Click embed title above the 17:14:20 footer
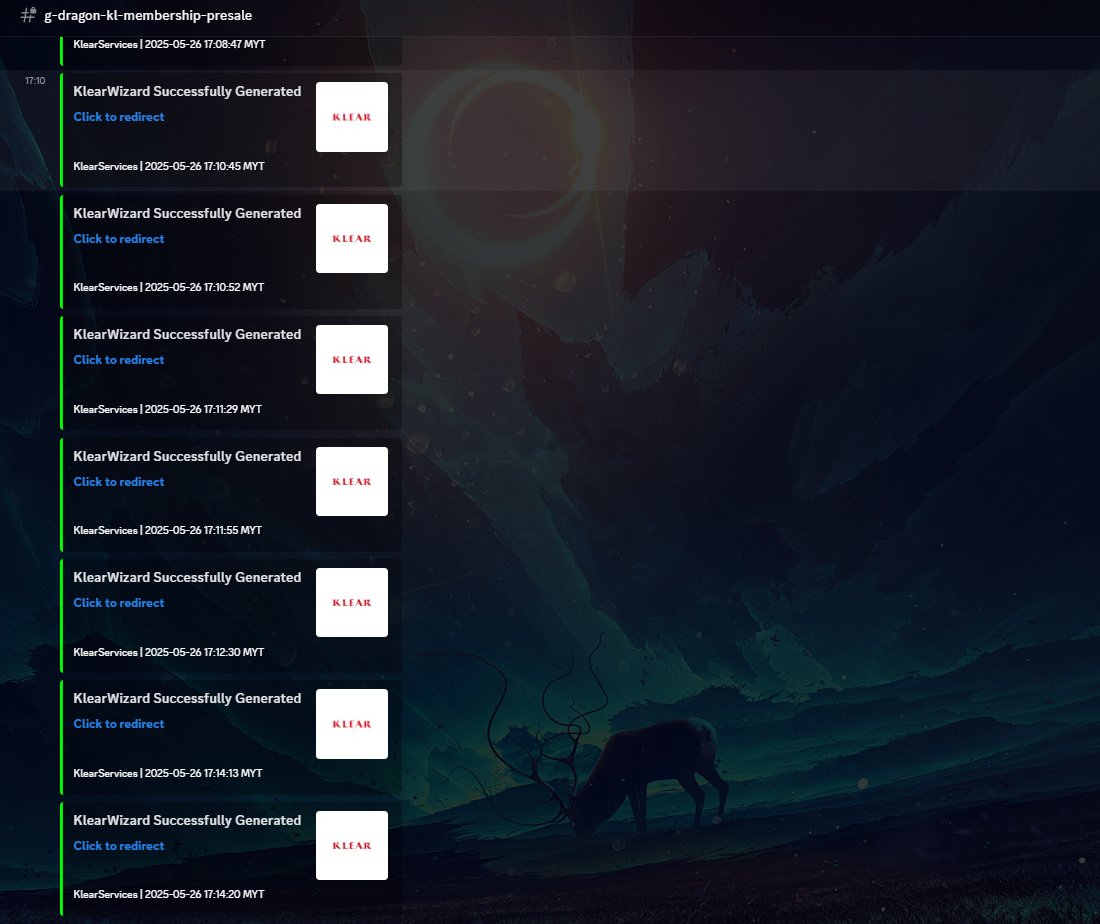The width and height of the screenshot is (1100, 924). click(187, 820)
